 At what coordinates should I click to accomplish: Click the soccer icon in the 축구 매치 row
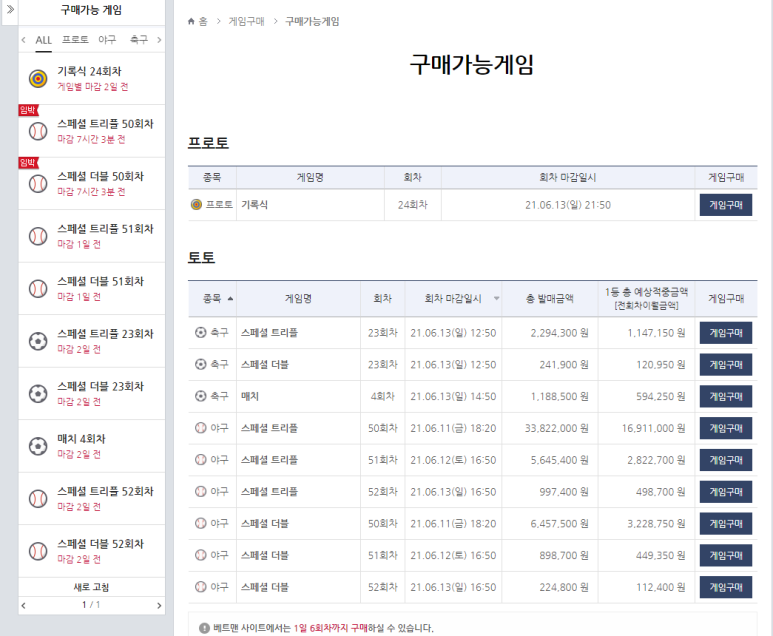[x=200, y=396]
